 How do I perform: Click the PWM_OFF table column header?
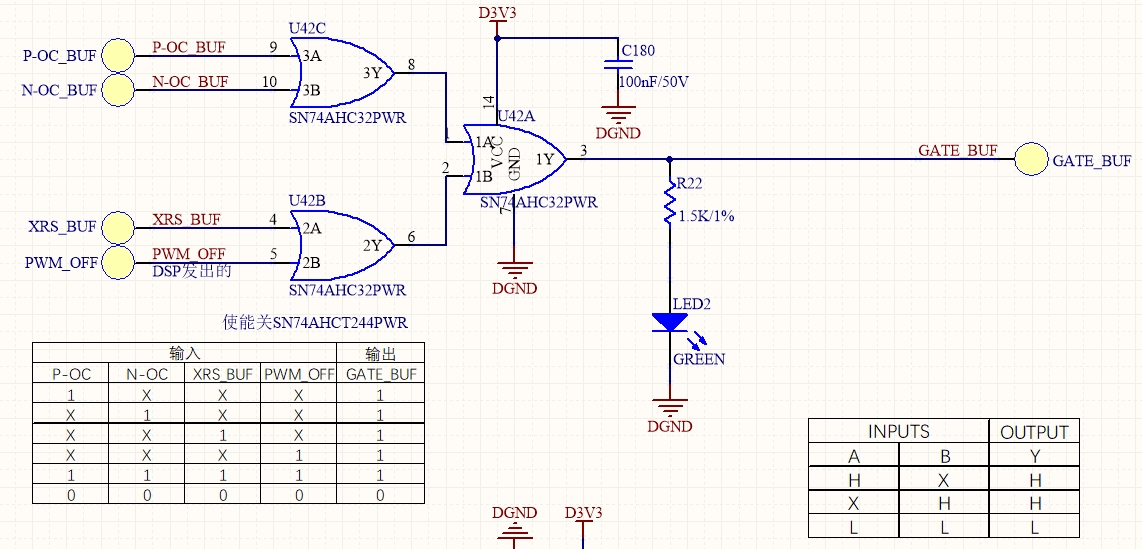(x=299, y=375)
